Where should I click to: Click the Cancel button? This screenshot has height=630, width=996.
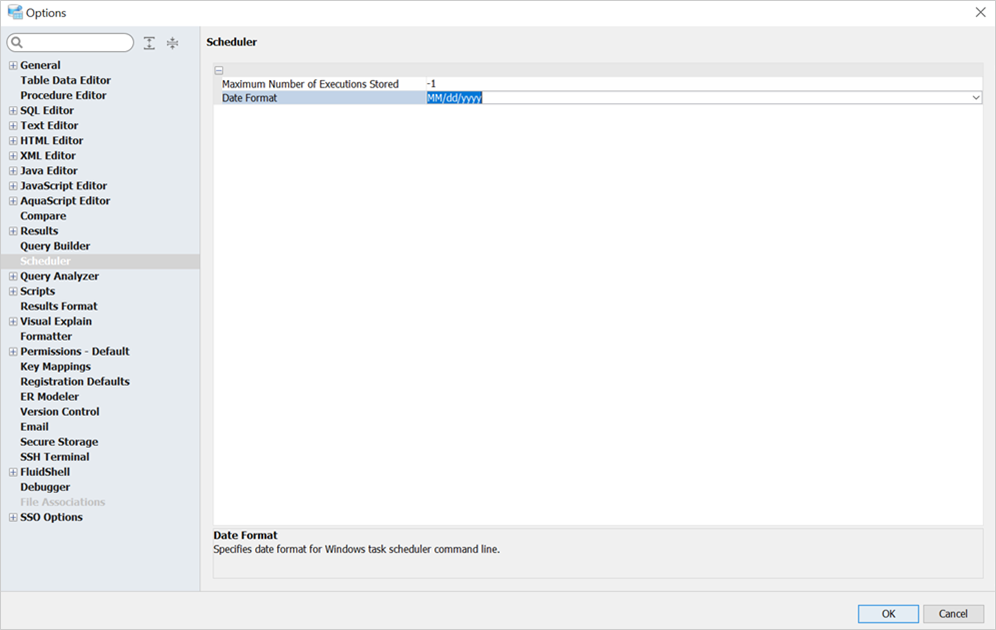click(953, 613)
